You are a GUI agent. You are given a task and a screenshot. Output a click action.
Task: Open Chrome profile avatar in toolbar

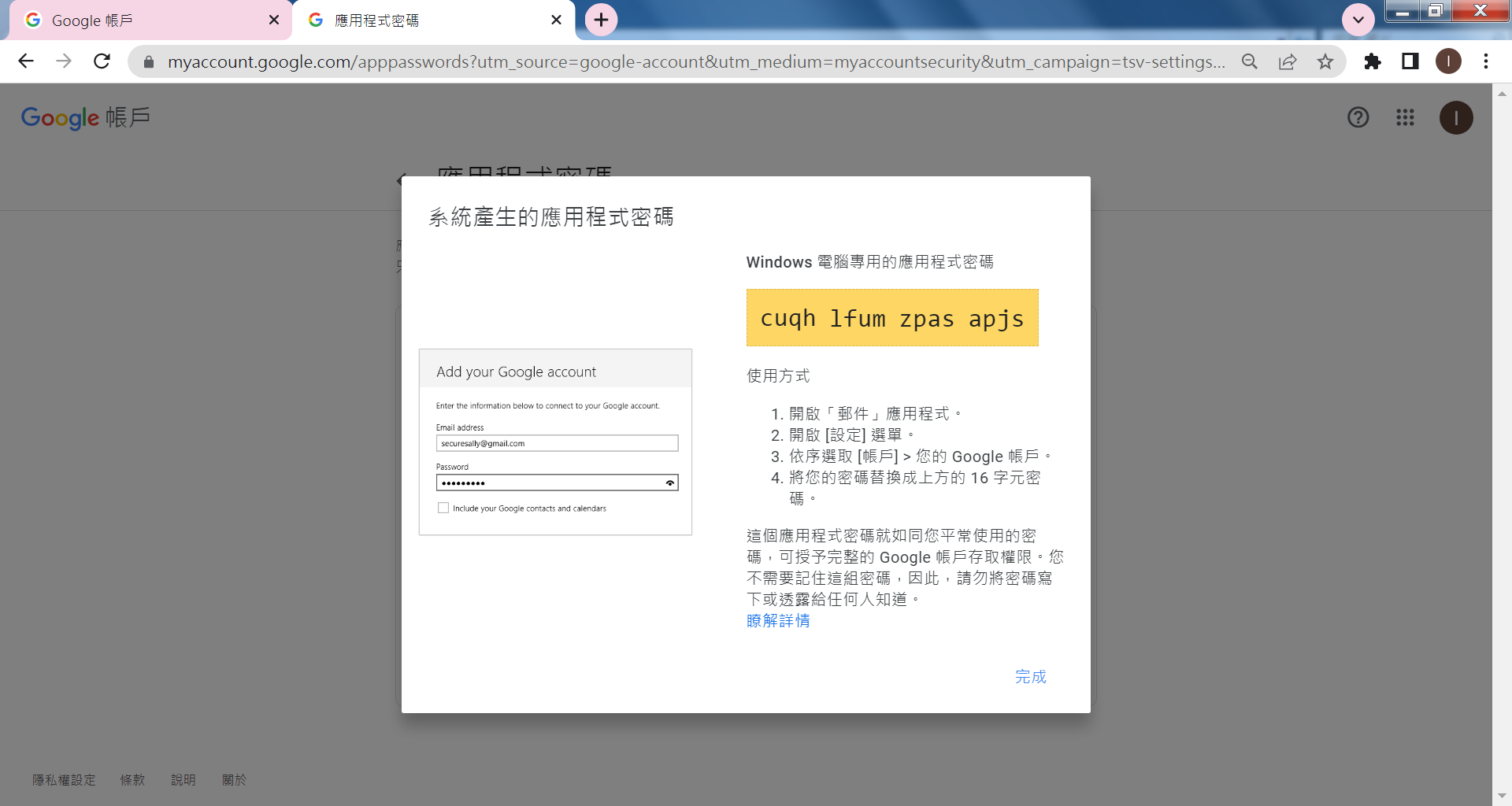(1448, 61)
